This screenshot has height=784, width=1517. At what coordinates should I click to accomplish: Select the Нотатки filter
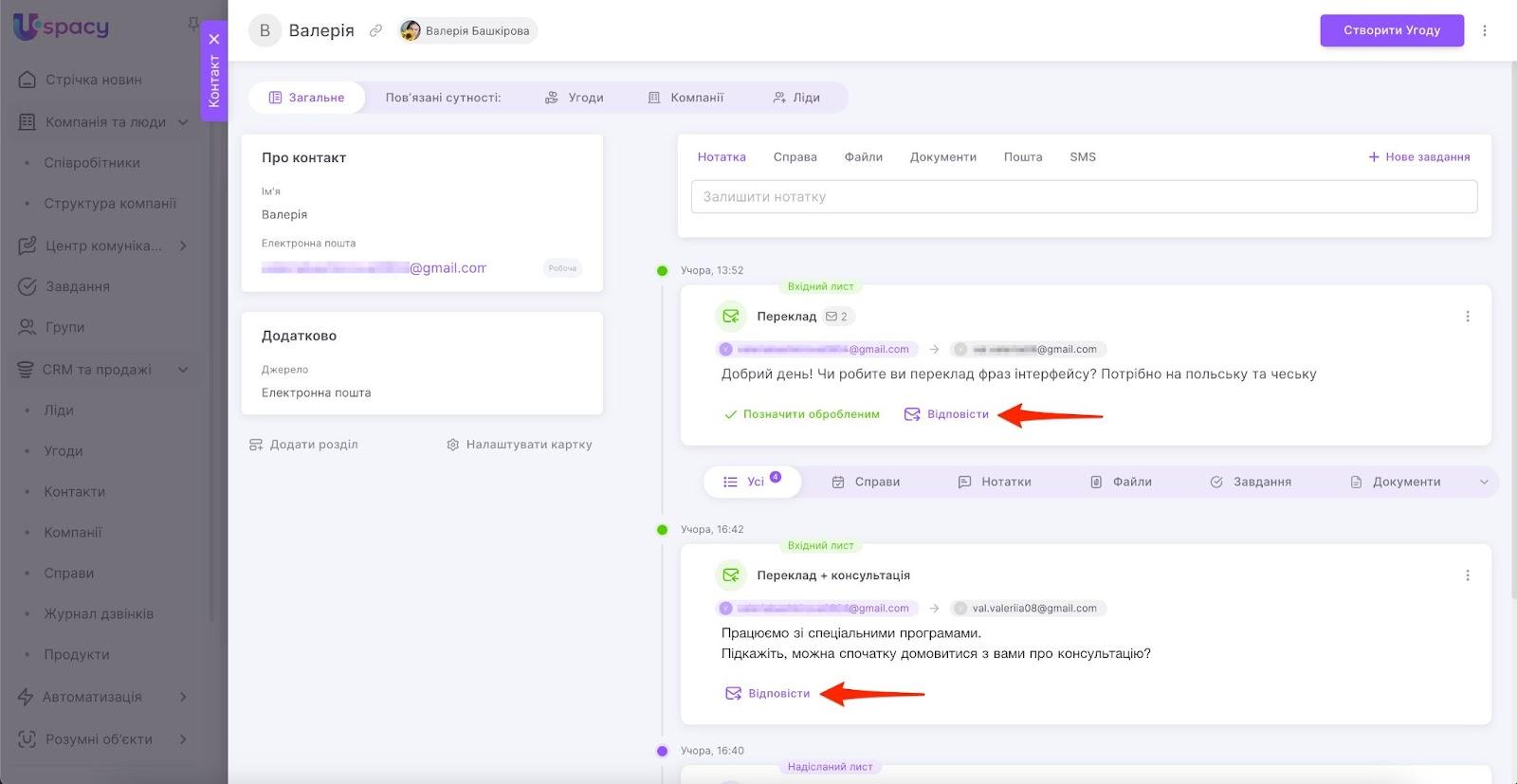click(995, 483)
